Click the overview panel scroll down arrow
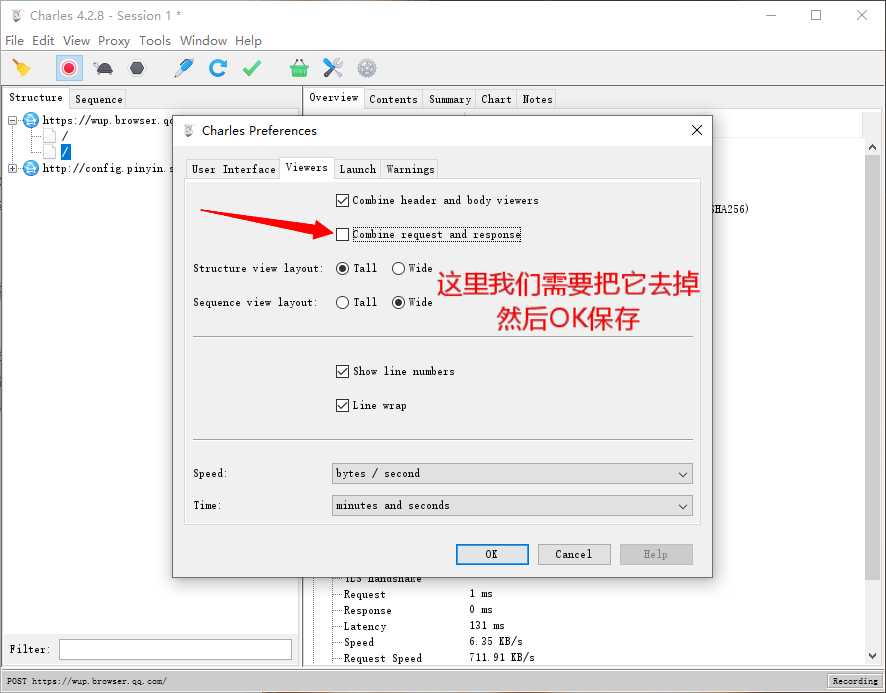 coord(872,656)
